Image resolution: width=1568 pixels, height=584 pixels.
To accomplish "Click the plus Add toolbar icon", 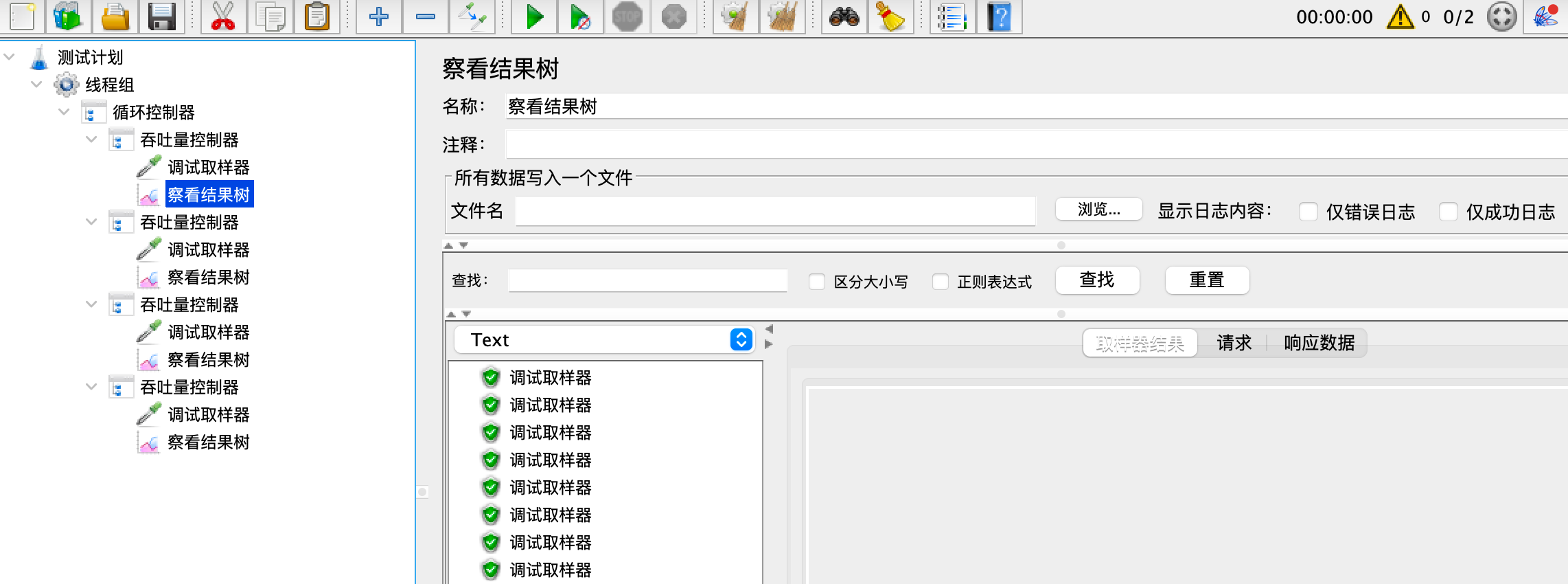I will (x=378, y=16).
